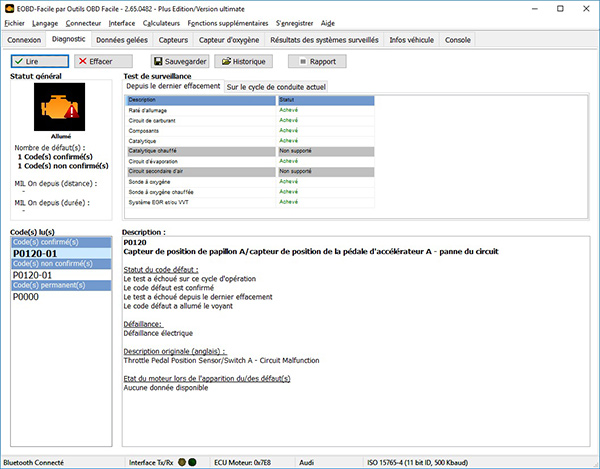
Task: Select non-confirmed code P0120-01
Action: (61, 275)
